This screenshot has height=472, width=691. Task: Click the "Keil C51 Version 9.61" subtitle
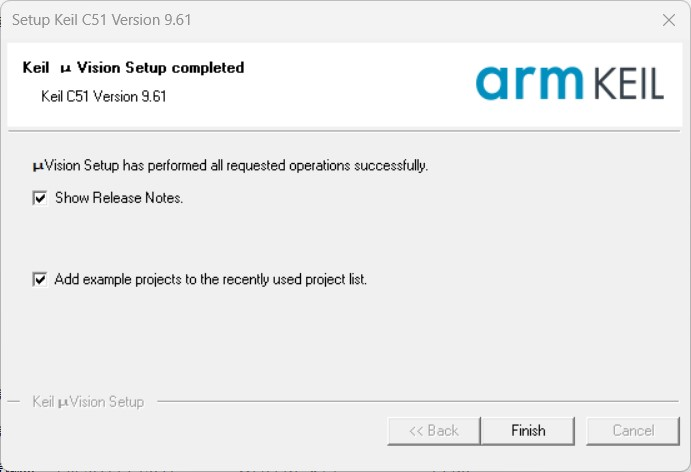(x=103, y=97)
